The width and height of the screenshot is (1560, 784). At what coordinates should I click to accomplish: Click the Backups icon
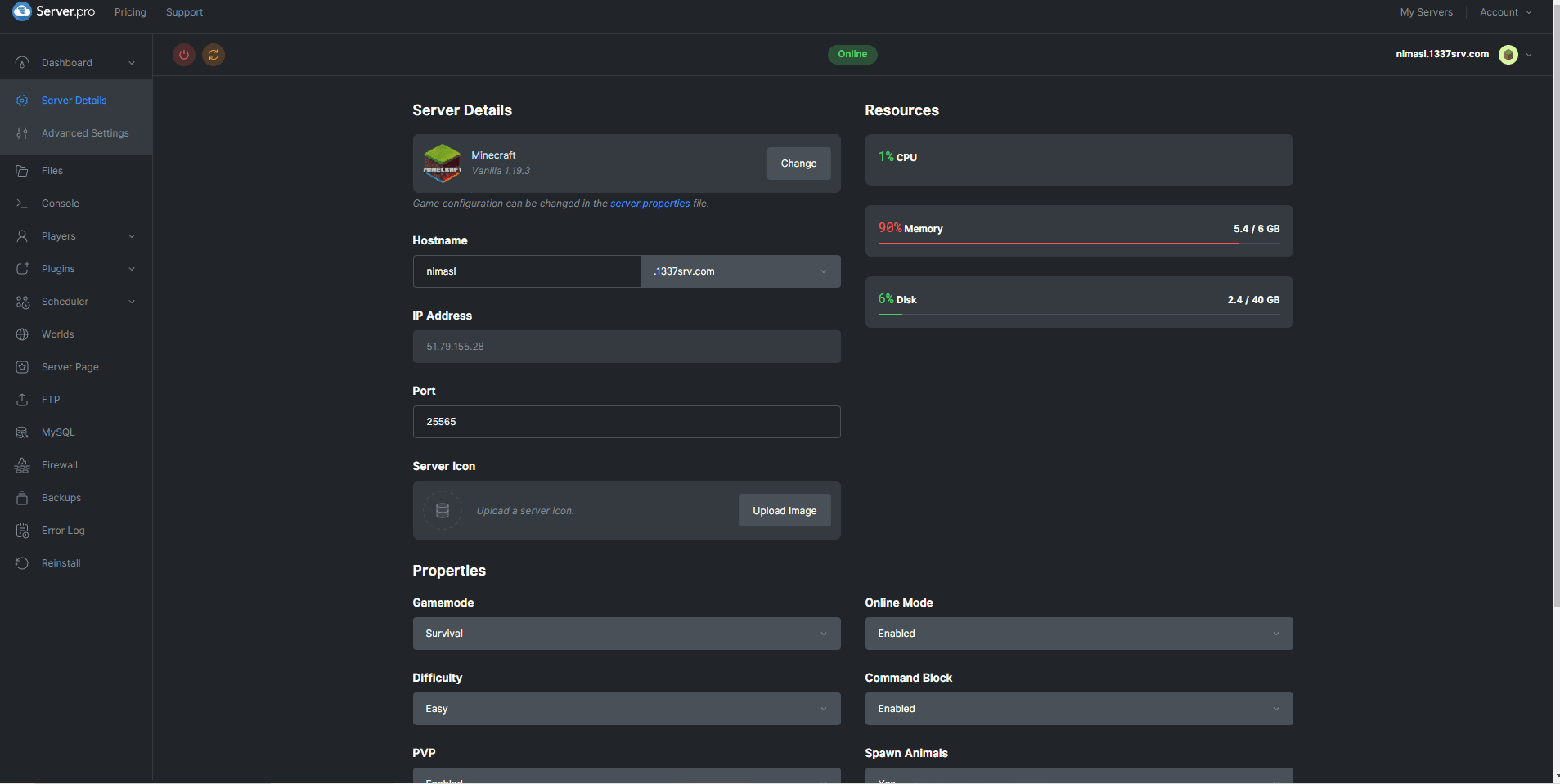22,498
